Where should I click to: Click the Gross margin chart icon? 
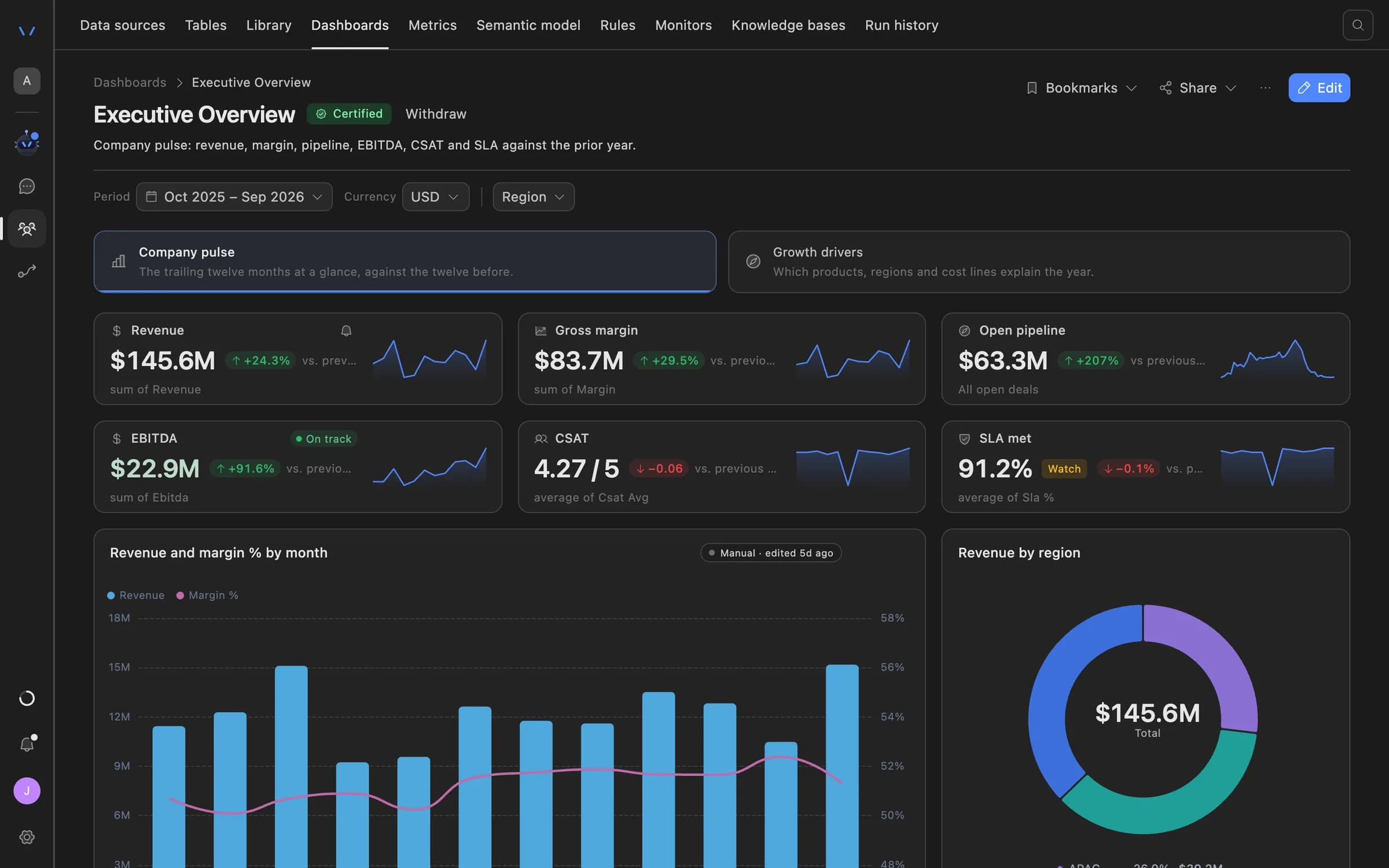(541, 331)
